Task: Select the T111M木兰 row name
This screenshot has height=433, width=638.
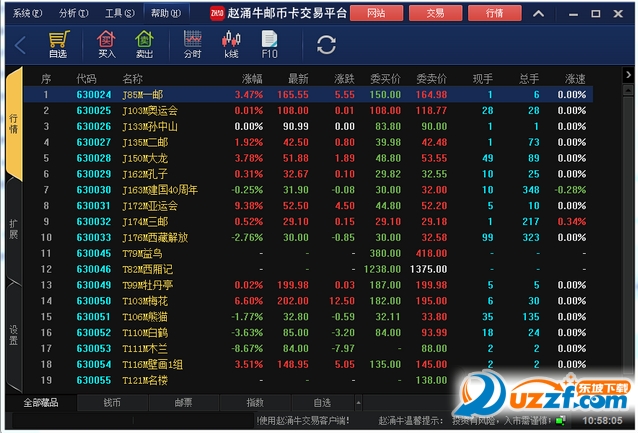Action: point(145,348)
